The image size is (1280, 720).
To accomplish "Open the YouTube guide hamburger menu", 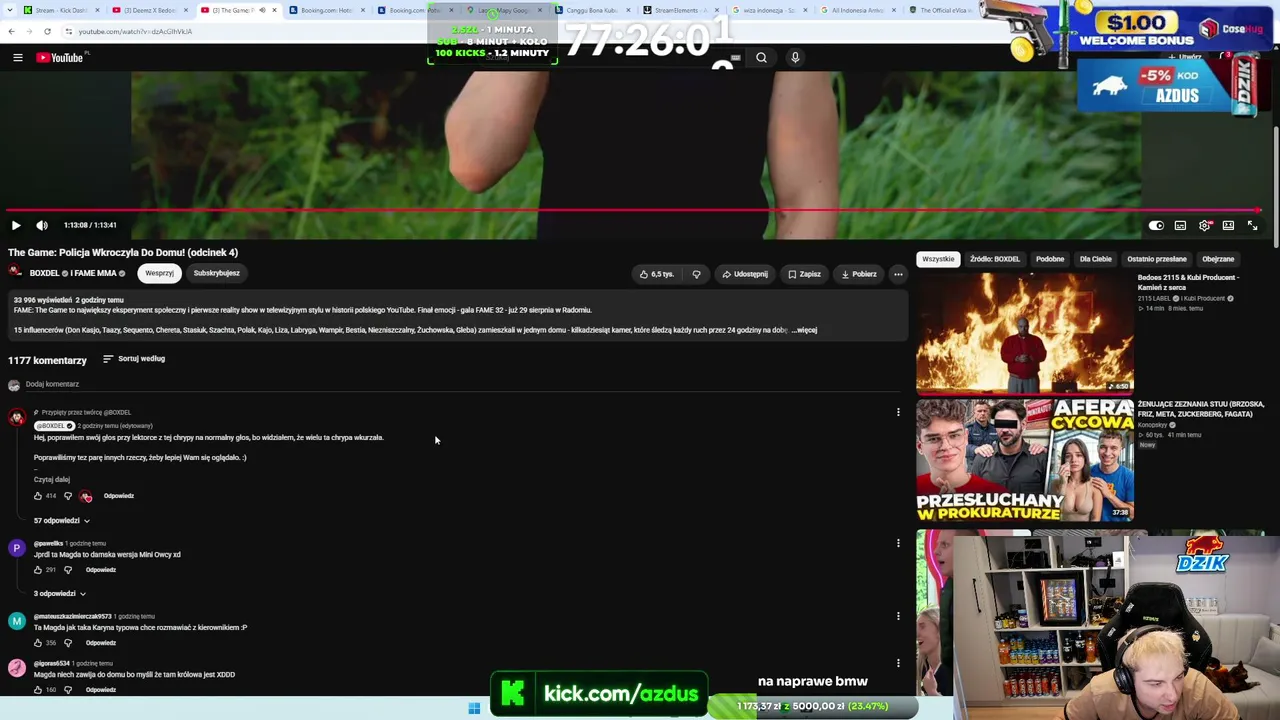I will 18,58.
